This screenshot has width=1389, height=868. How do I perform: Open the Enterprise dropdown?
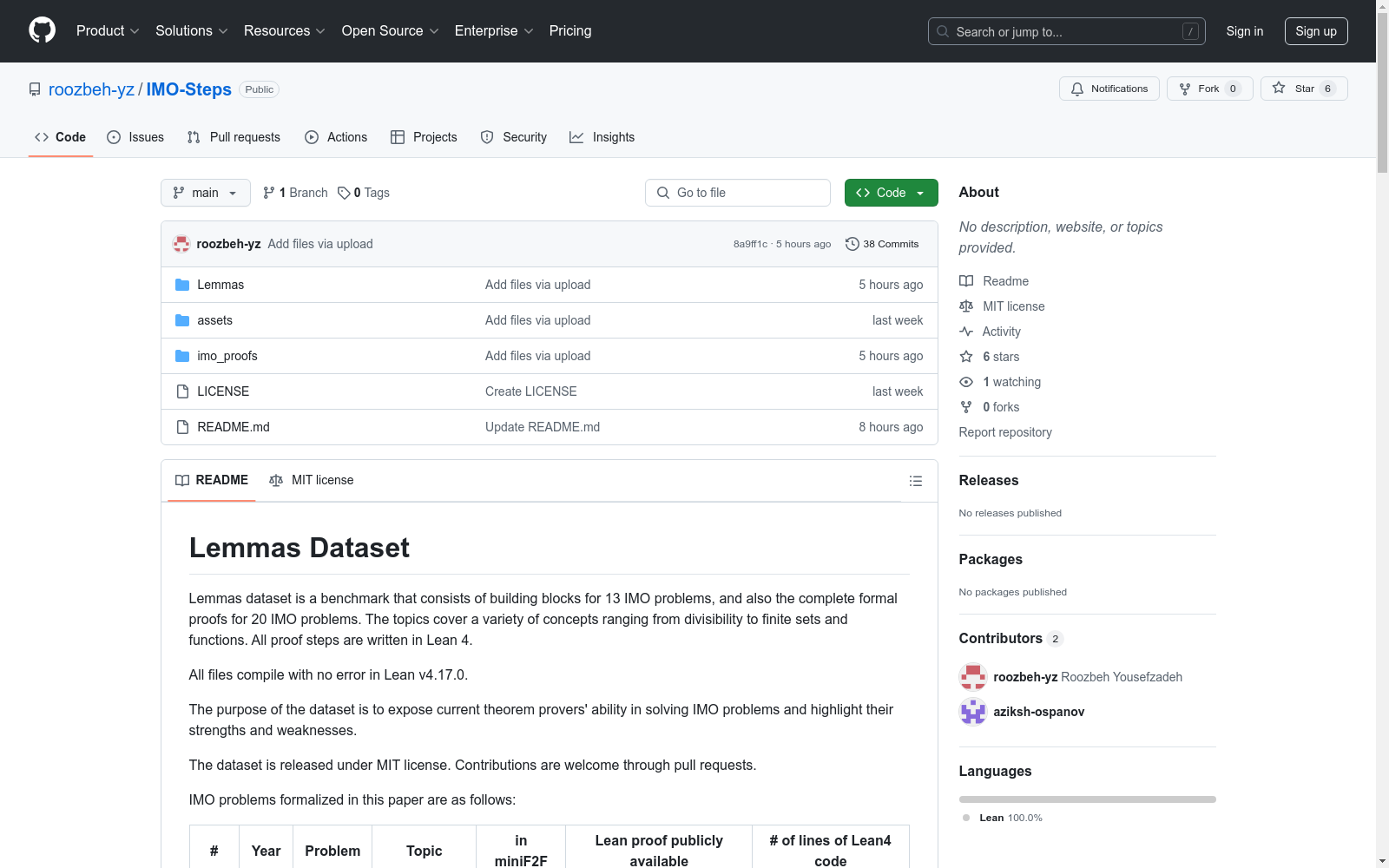(494, 31)
